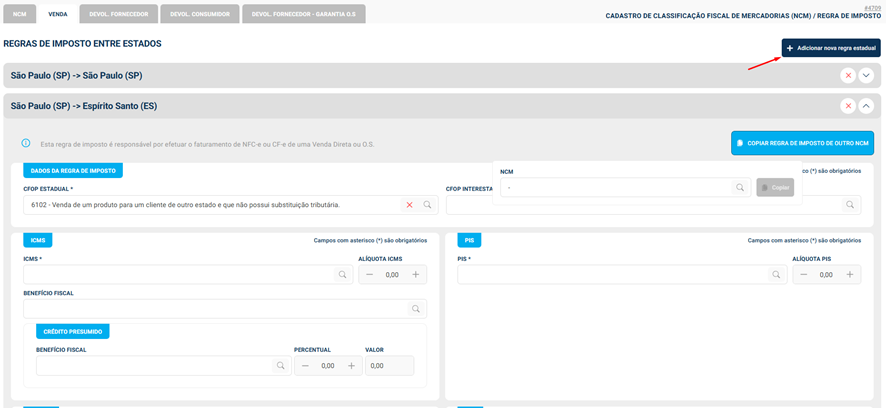
Task: Click search icon in CFOP Estadual field
Action: pyautogui.click(x=427, y=205)
